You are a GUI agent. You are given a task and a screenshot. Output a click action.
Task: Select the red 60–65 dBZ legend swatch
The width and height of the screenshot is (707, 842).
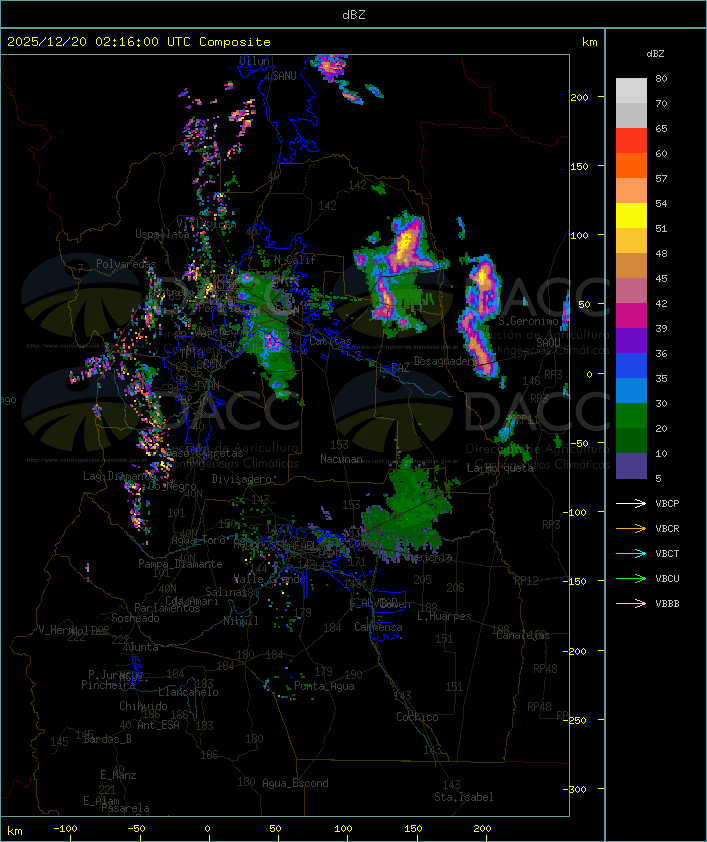point(631,141)
